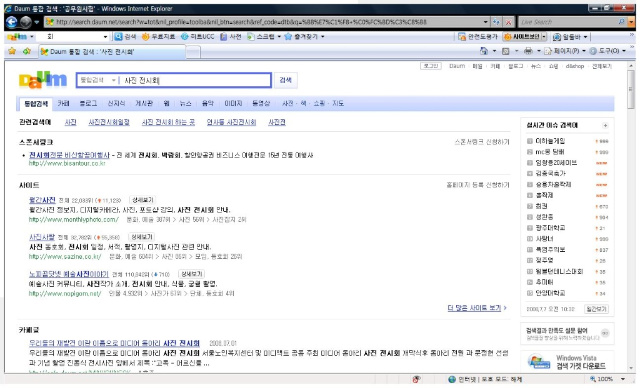Click the Daum toolbar 검색 button
640x388 pixels.
tap(125, 37)
